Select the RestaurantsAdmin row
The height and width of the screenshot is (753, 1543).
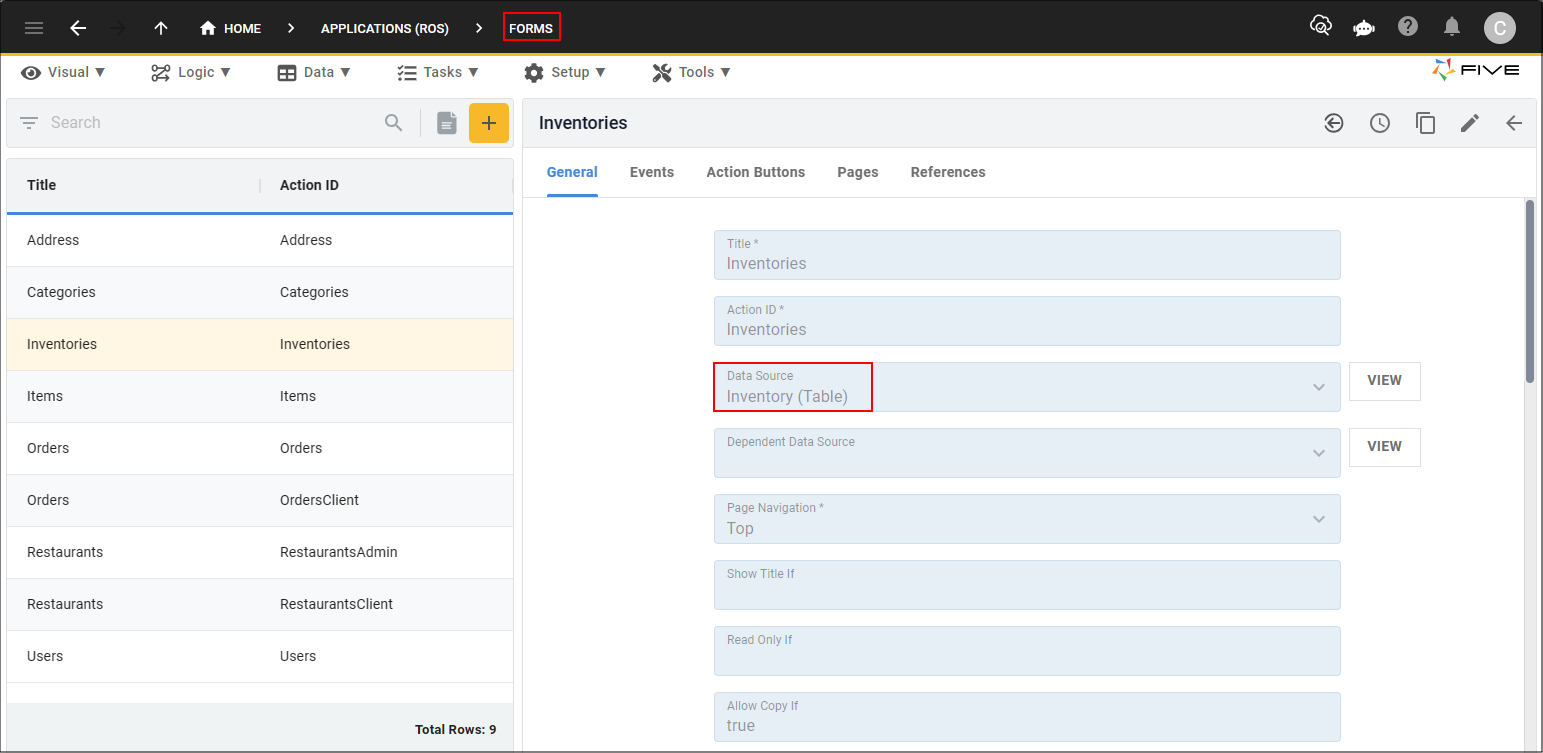click(260, 552)
